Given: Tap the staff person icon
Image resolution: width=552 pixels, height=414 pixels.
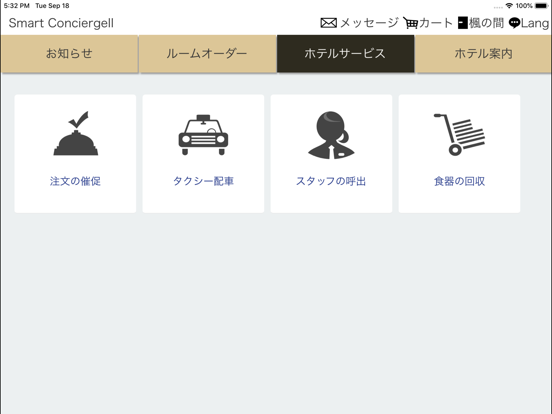Looking at the screenshot, I should pos(331,135).
